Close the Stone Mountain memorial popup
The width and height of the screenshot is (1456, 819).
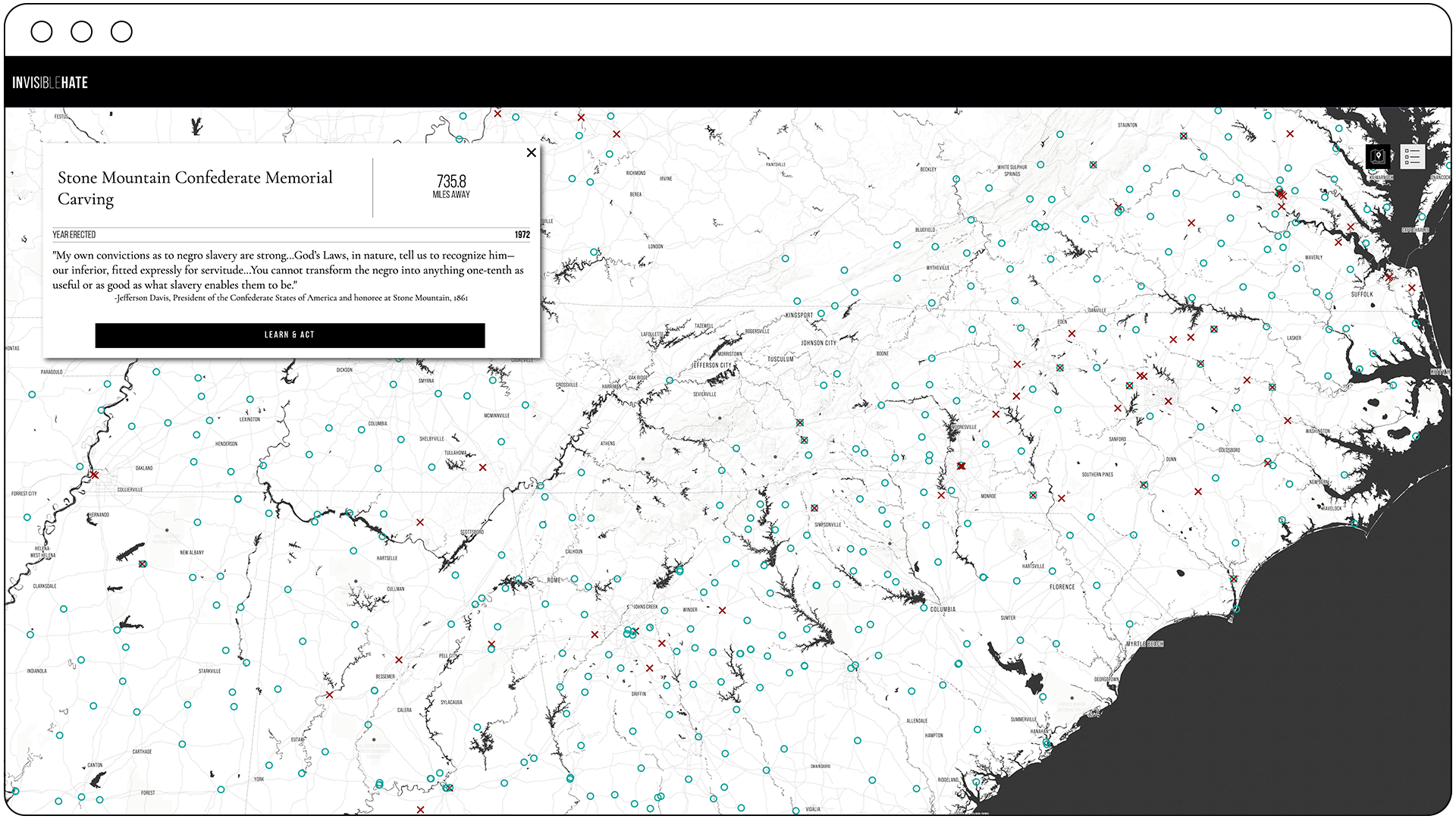[532, 152]
